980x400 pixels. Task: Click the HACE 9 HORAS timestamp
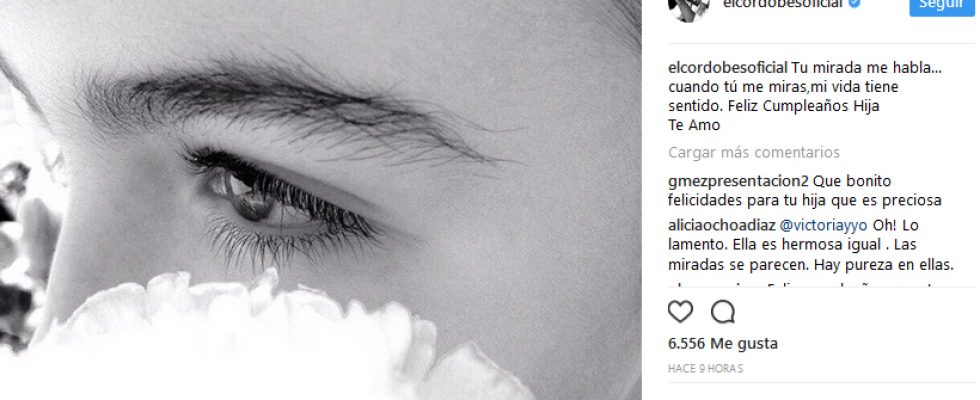pos(705,369)
